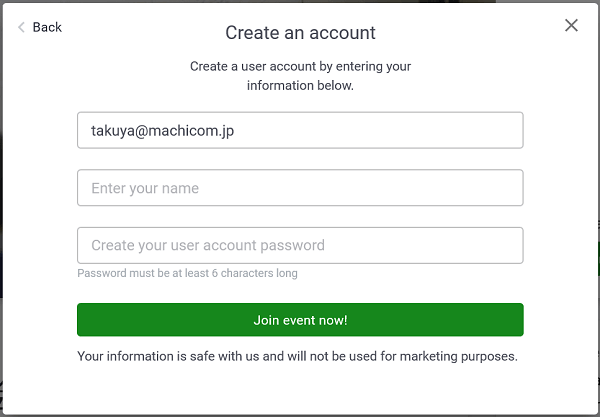The height and width of the screenshot is (417, 600).
Task: Click the 'Enter your name' placeholder text
Action: [x=145, y=188]
